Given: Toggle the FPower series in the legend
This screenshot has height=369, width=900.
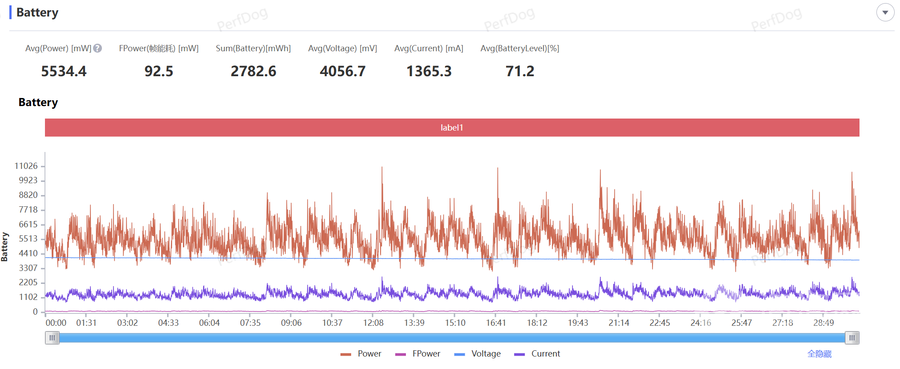Looking at the screenshot, I should click(x=418, y=354).
